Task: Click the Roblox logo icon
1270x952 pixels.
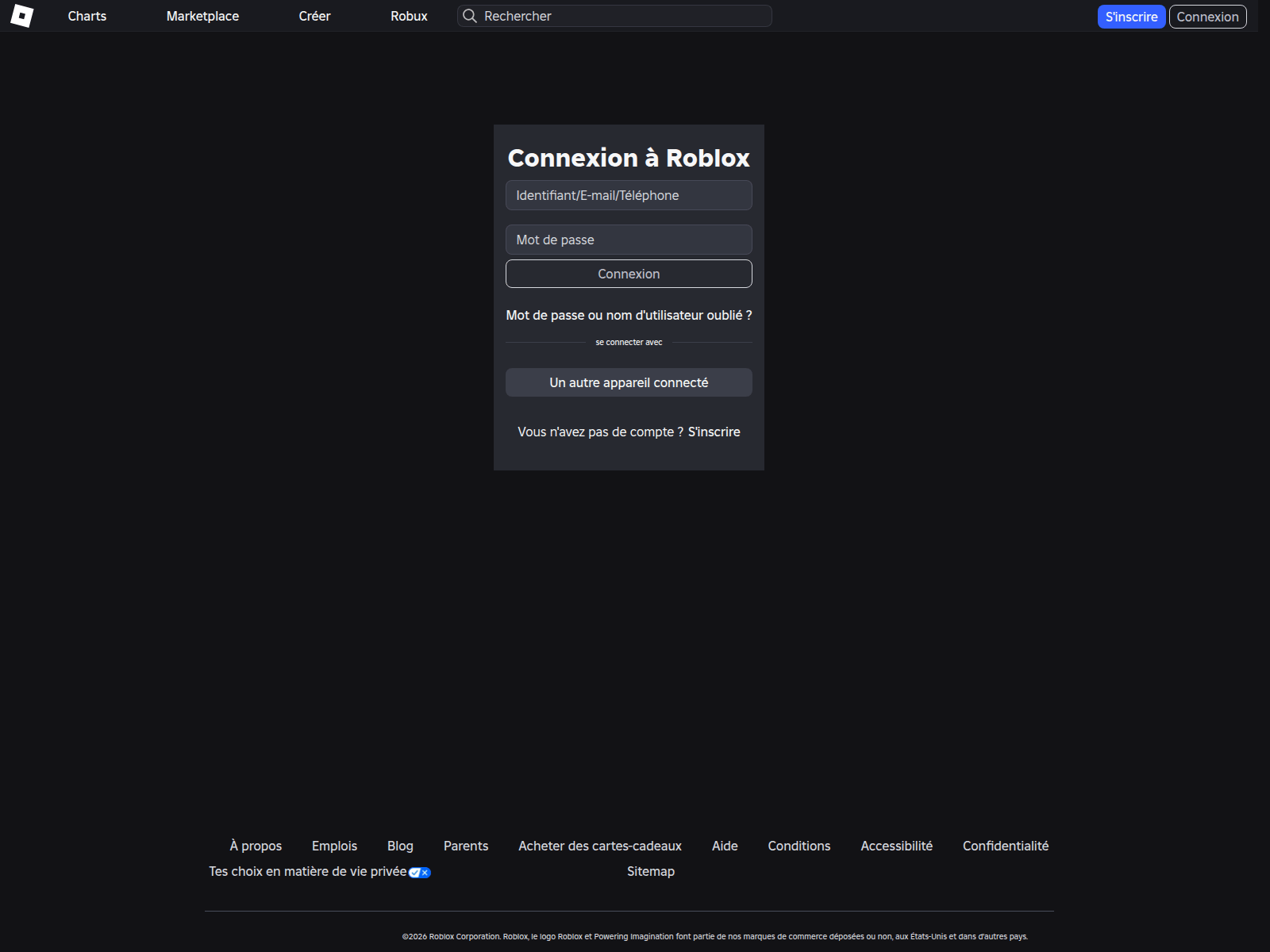Action: click(x=24, y=16)
